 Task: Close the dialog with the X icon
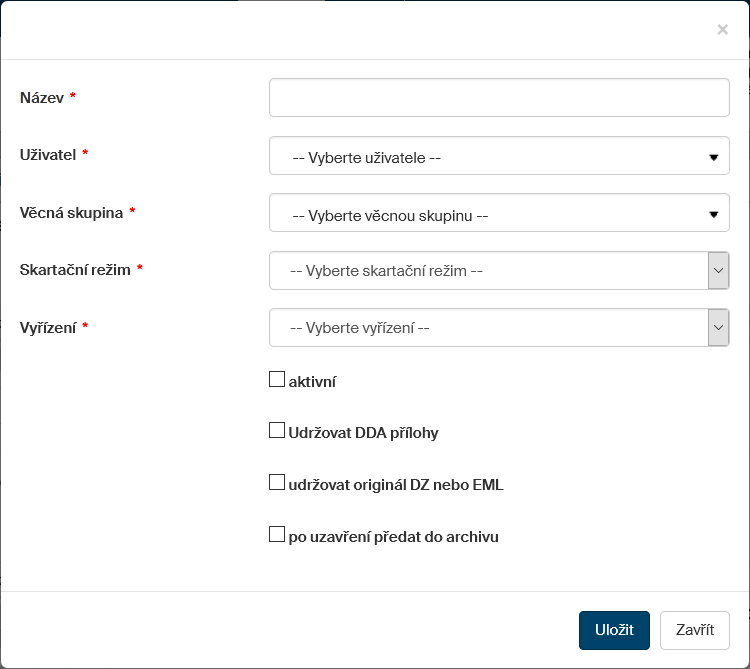(722, 30)
